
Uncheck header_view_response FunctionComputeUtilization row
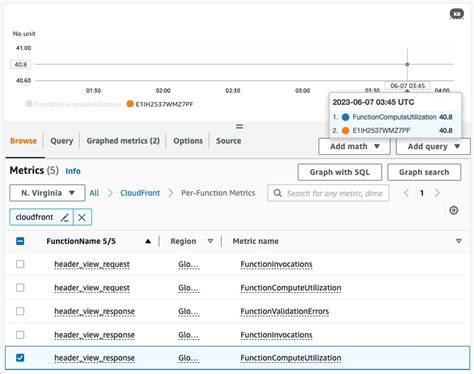(x=20, y=358)
